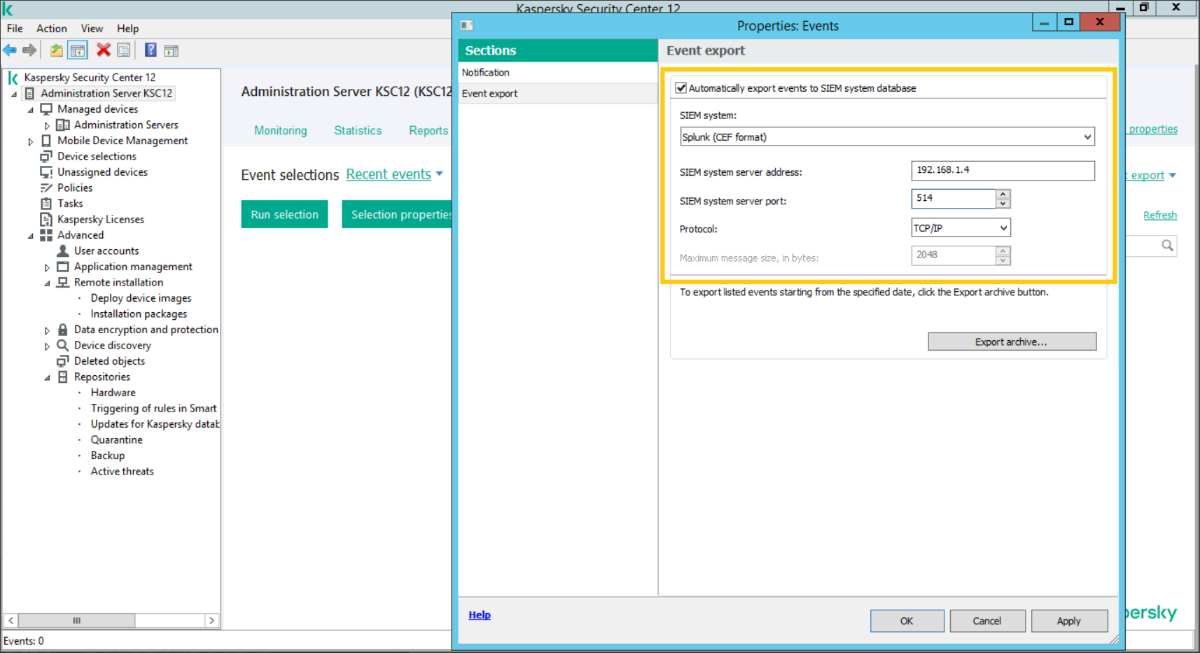Collapse the Administration Server KSC12 tree node
Image resolution: width=1200 pixels, height=653 pixels.
point(14,94)
